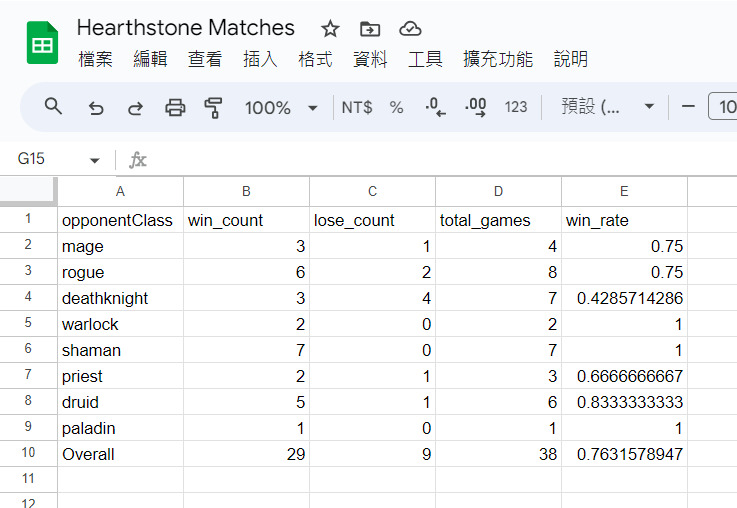Select the paladin cell
The width and height of the screenshot is (737, 508).
(x=120, y=428)
